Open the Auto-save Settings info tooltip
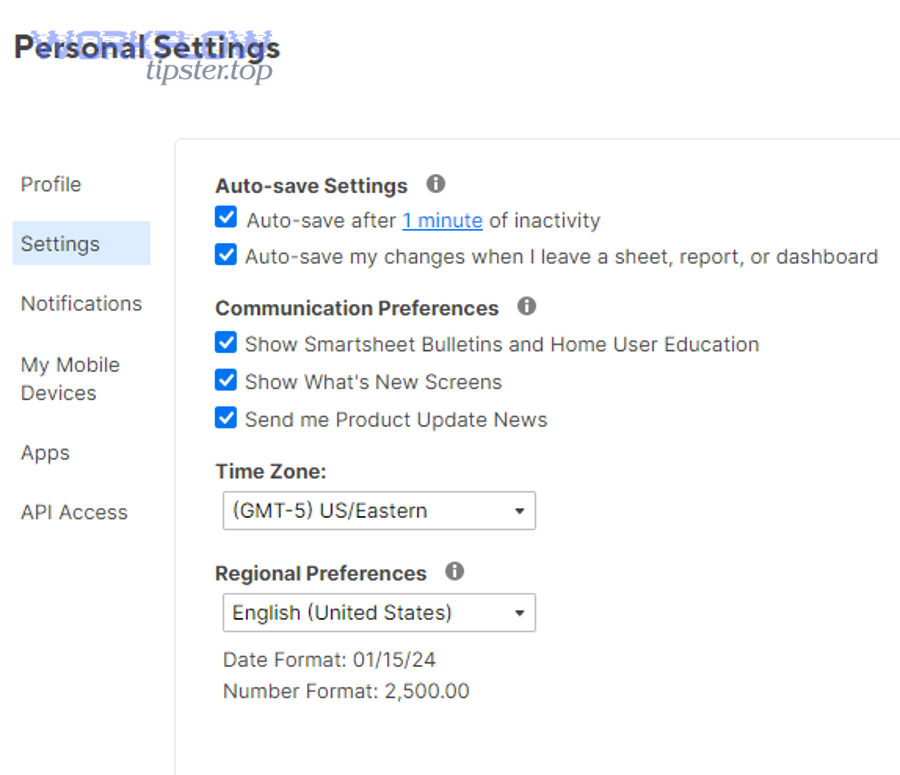Viewport: 900px width, 775px height. pyautogui.click(x=435, y=184)
